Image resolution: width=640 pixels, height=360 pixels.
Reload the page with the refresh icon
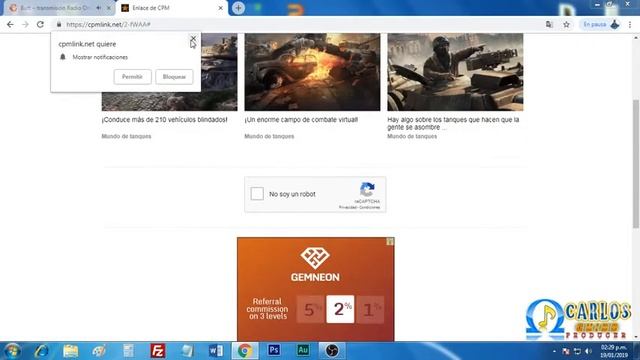coord(40,24)
